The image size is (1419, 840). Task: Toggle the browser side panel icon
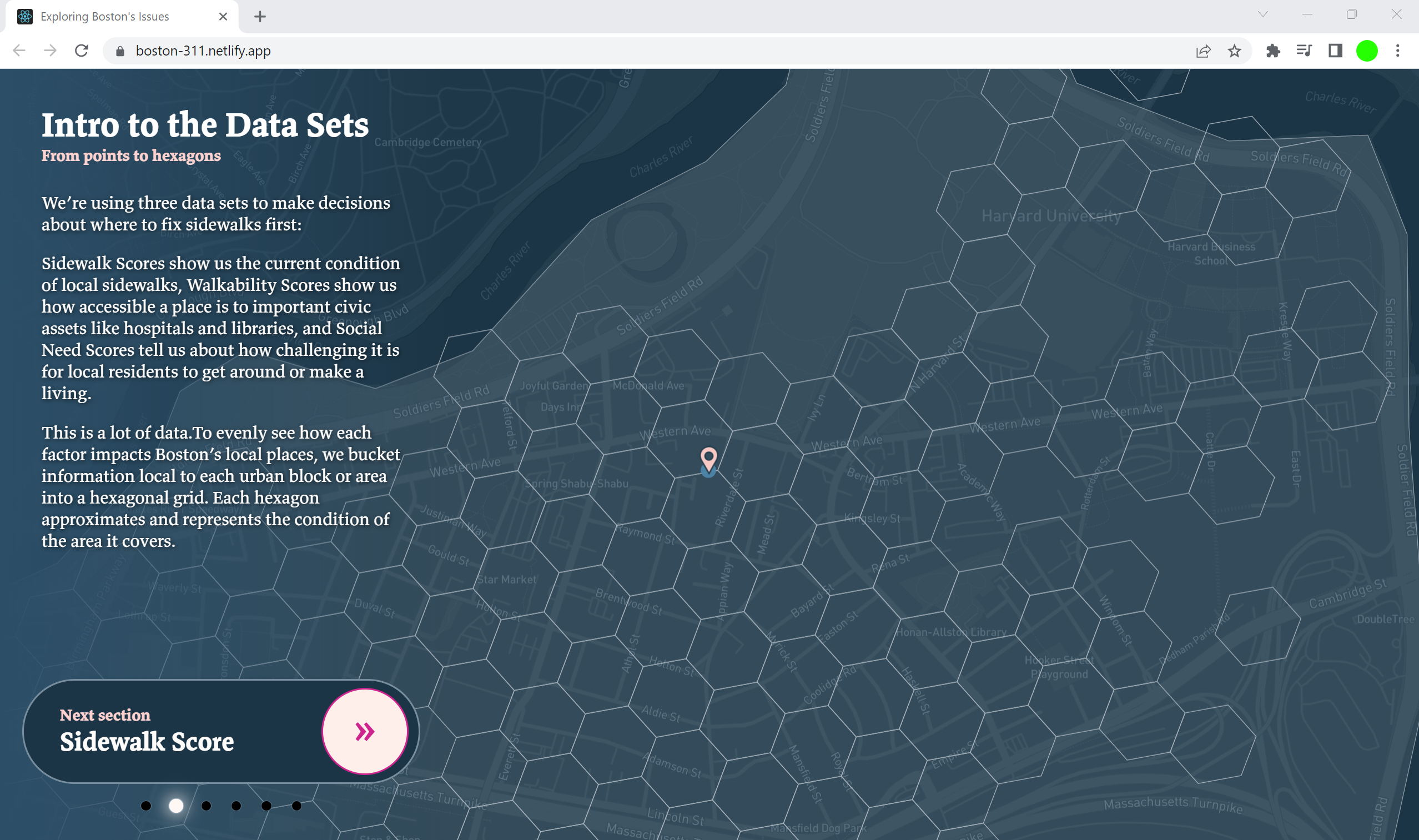click(1335, 51)
